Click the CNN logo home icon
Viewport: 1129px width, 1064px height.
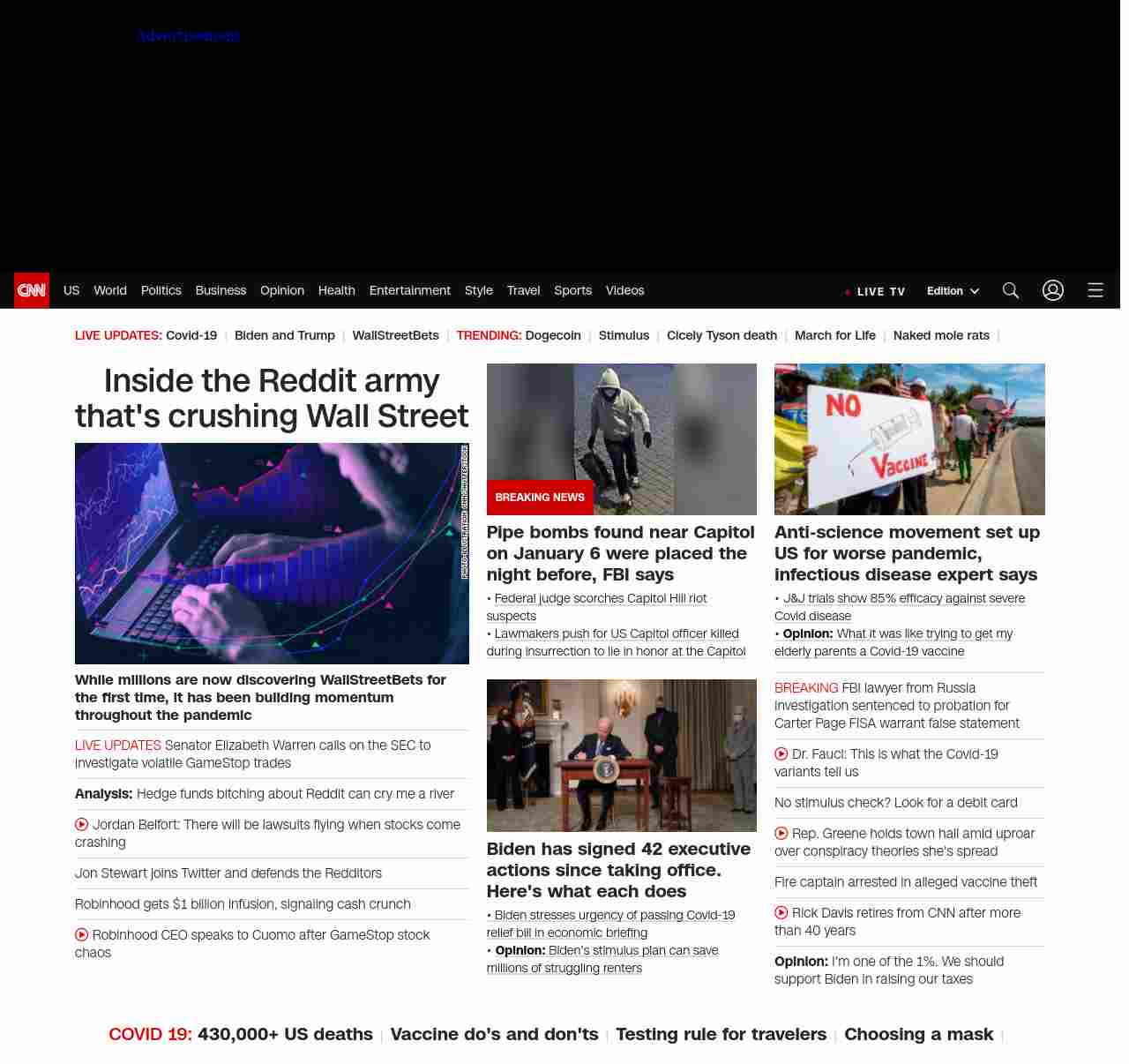click(32, 290)
